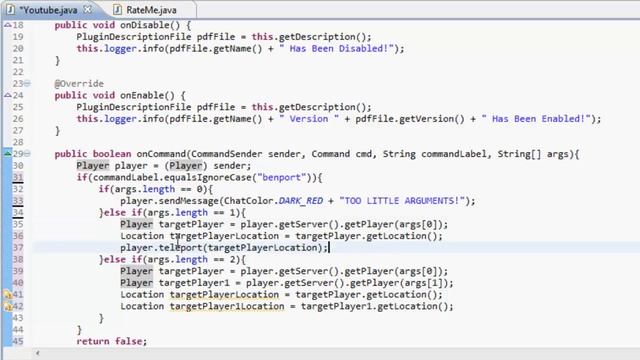Click equalsIgnoreCase on line 31
The image size is (640, 360).
tap(207, 178)
